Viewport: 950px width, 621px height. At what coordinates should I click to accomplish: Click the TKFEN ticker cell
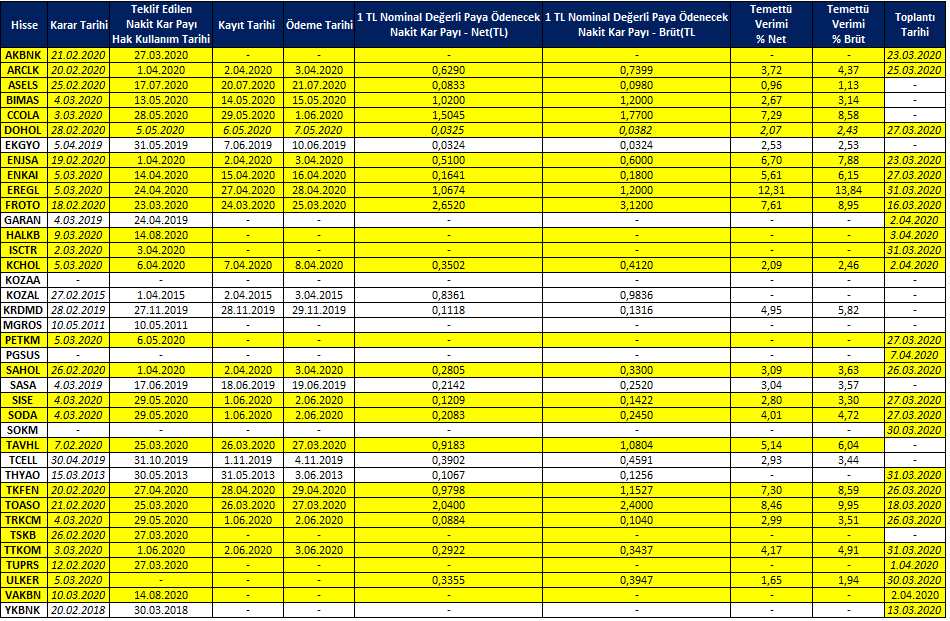[24, 490]
